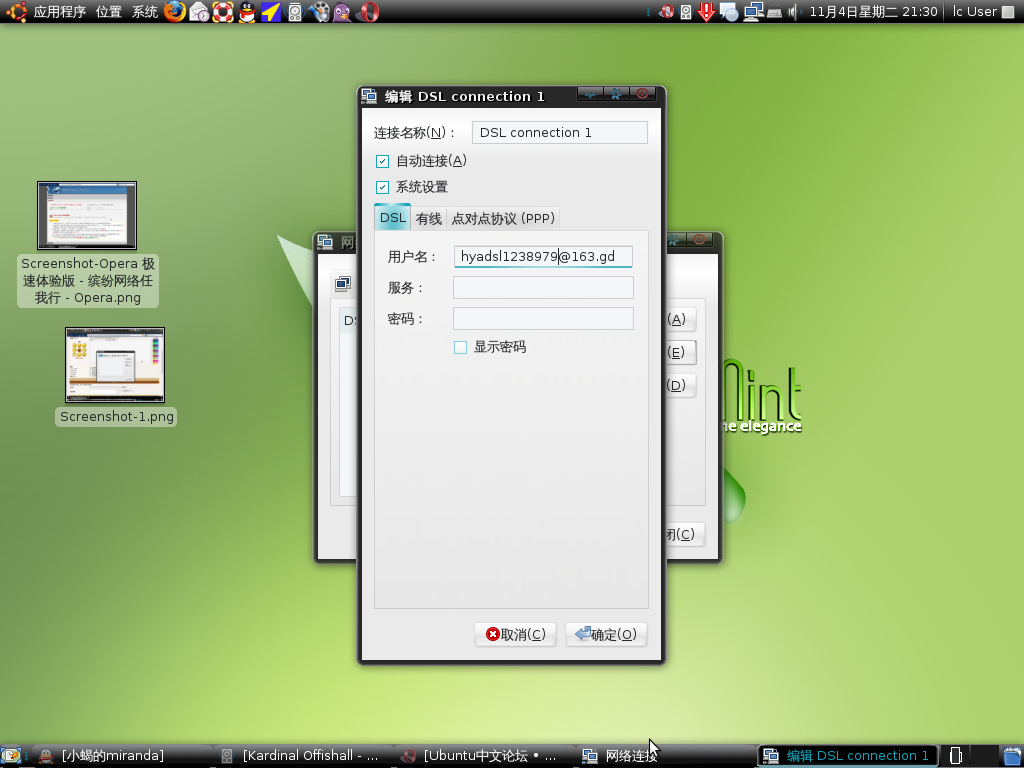Select the Screenshot-1.png desktop file thumbnail

pyautogui.click(x=115, y=365)
